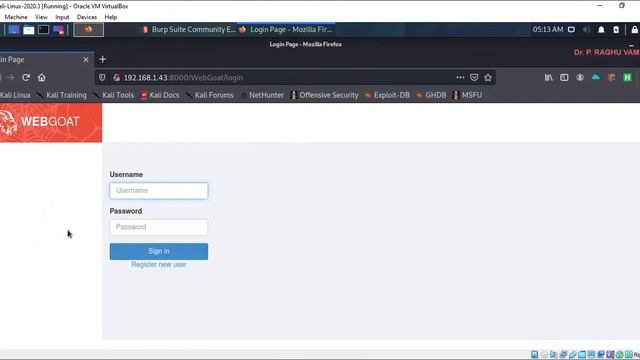This screenshot has height=360, width=640.
Task: Open the VirtualBox Machine menu
Action: [x=16, y=17]
